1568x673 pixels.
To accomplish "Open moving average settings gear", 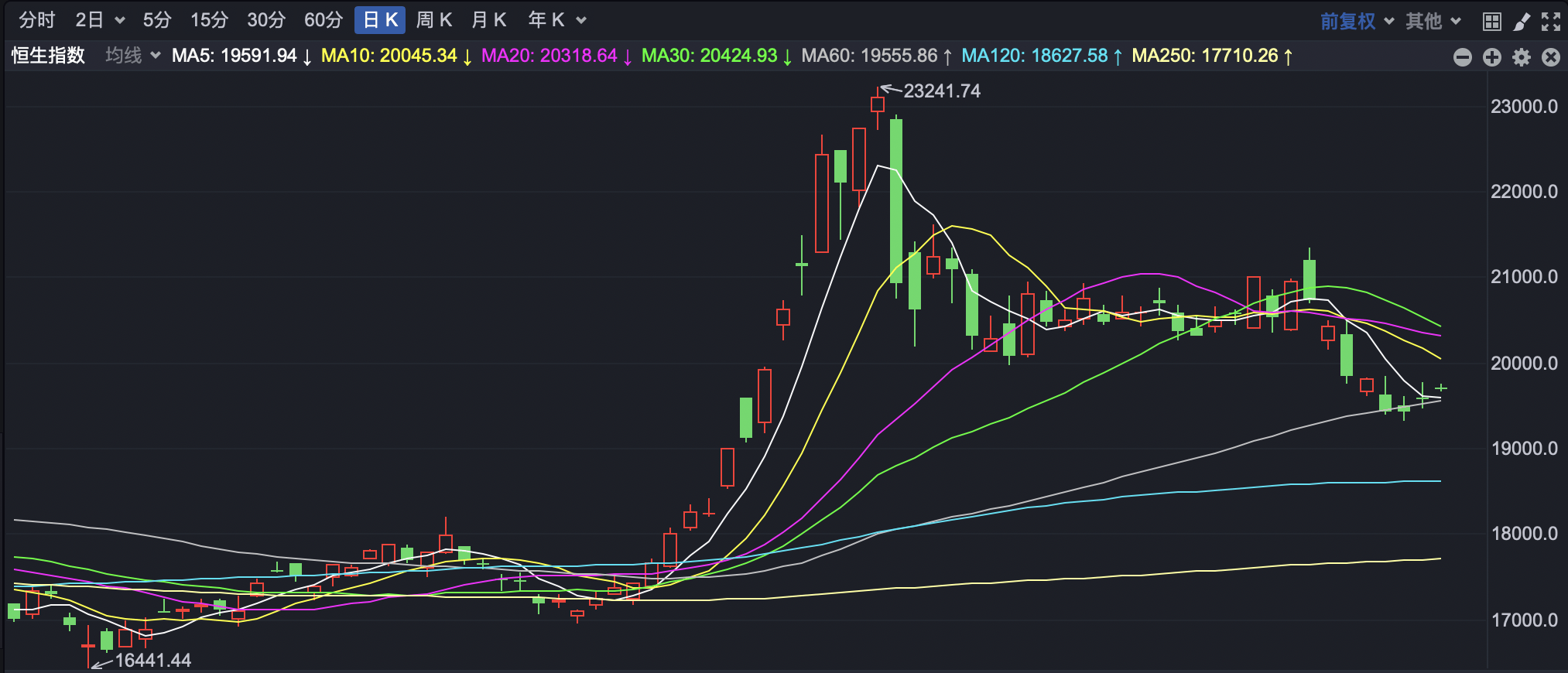I will (x=1522, y=57).
